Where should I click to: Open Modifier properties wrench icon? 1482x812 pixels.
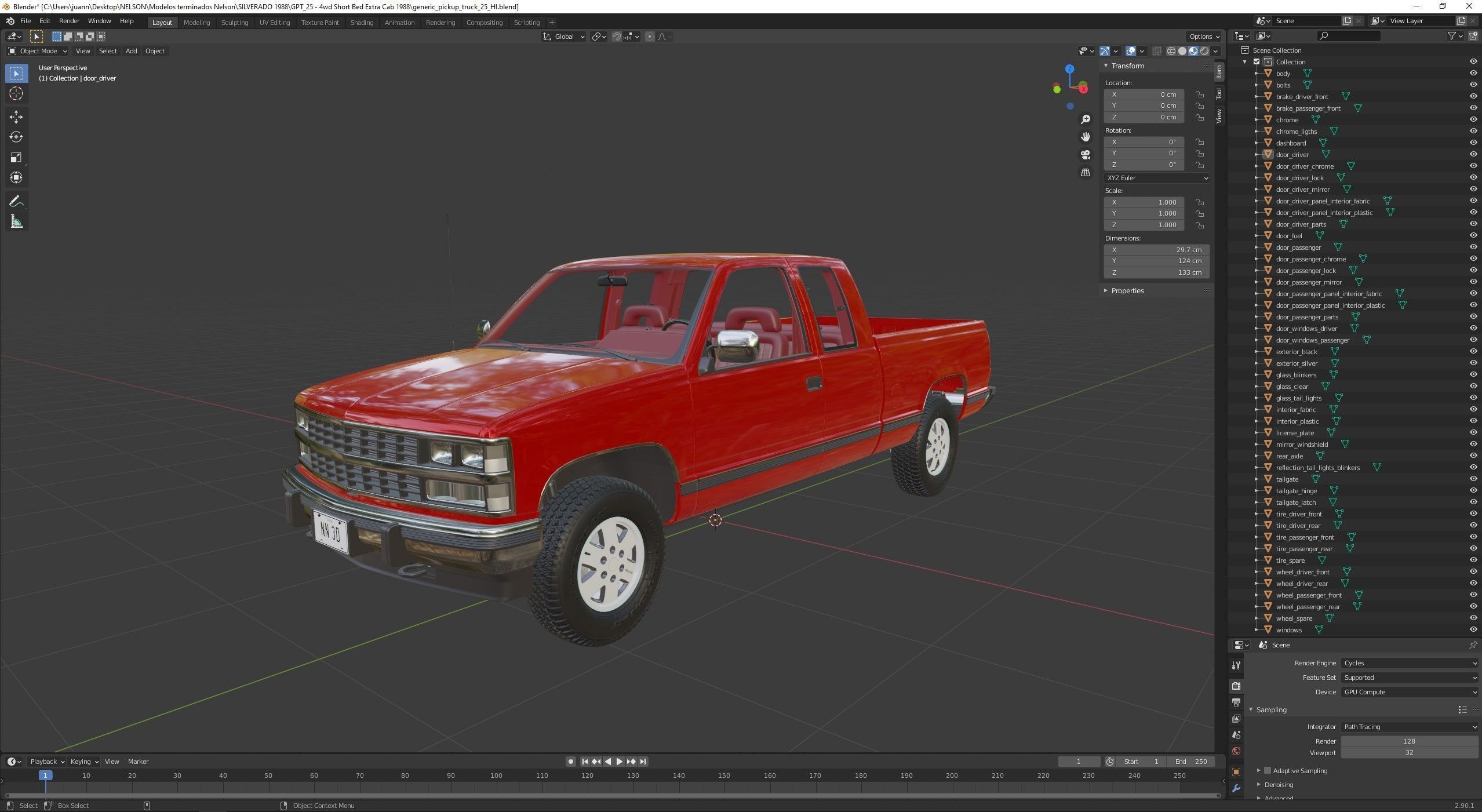tap(1236, 788)
